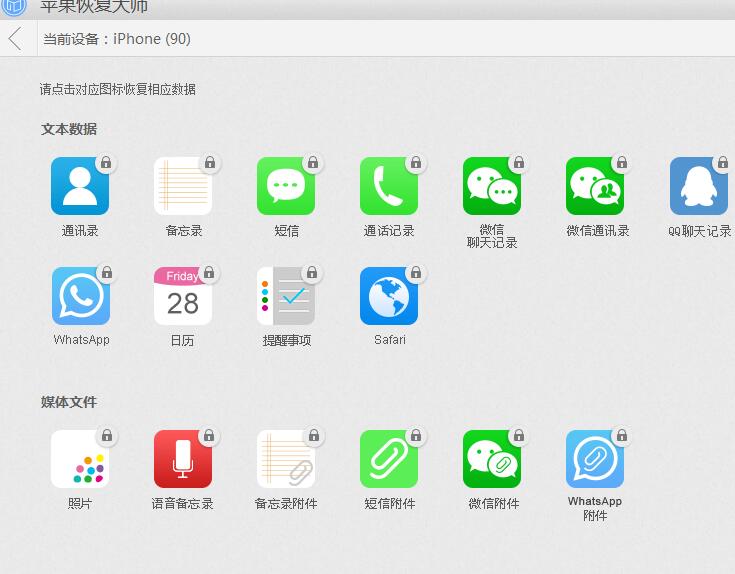Open the 短信附件 message attachments icon
Screen dimensions: 735x574
click(x=389, y=459)
